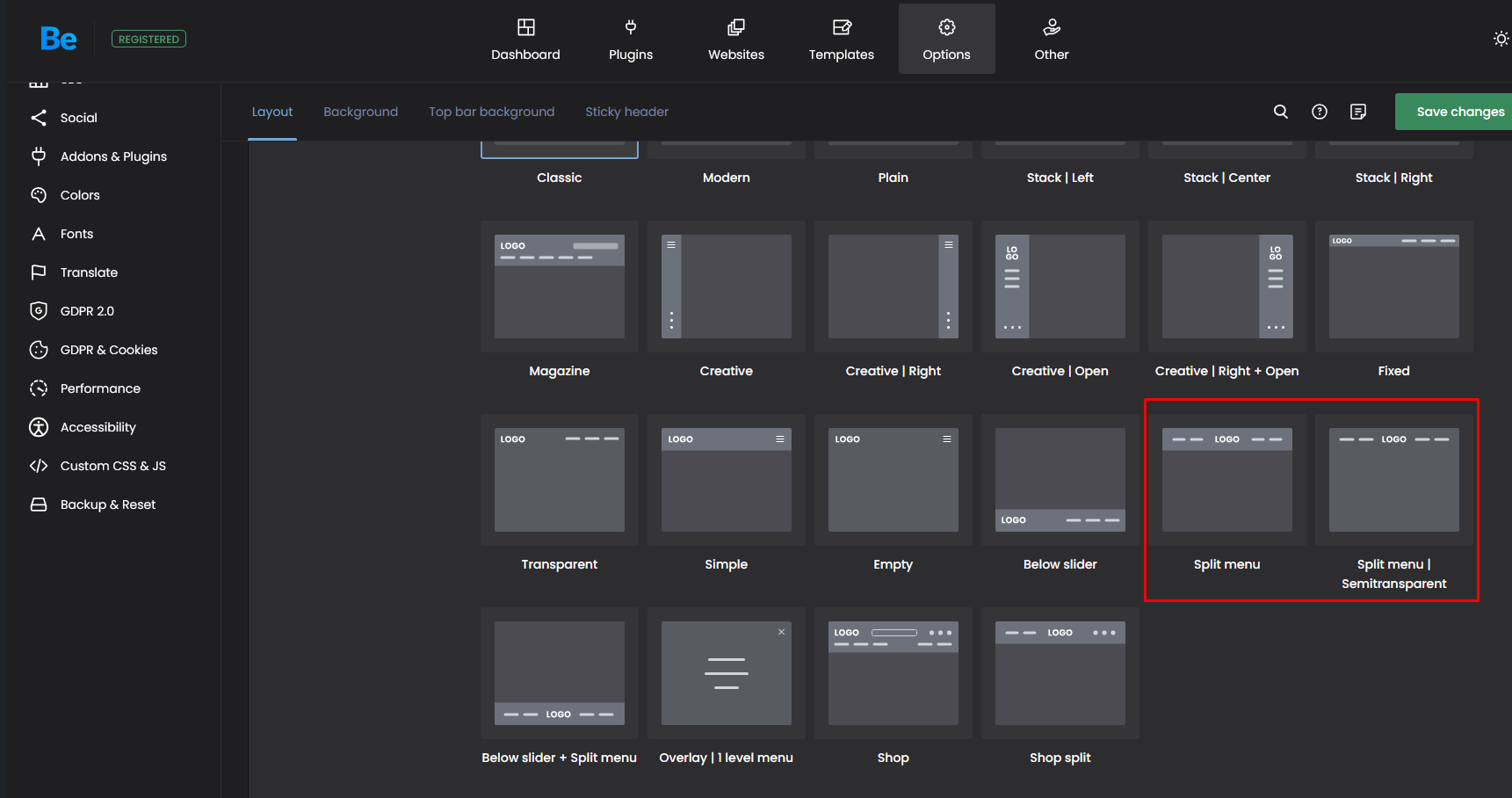Open the Dashboard menu
The width and height of the screenshot is (1512, 798).
point(525,39)
